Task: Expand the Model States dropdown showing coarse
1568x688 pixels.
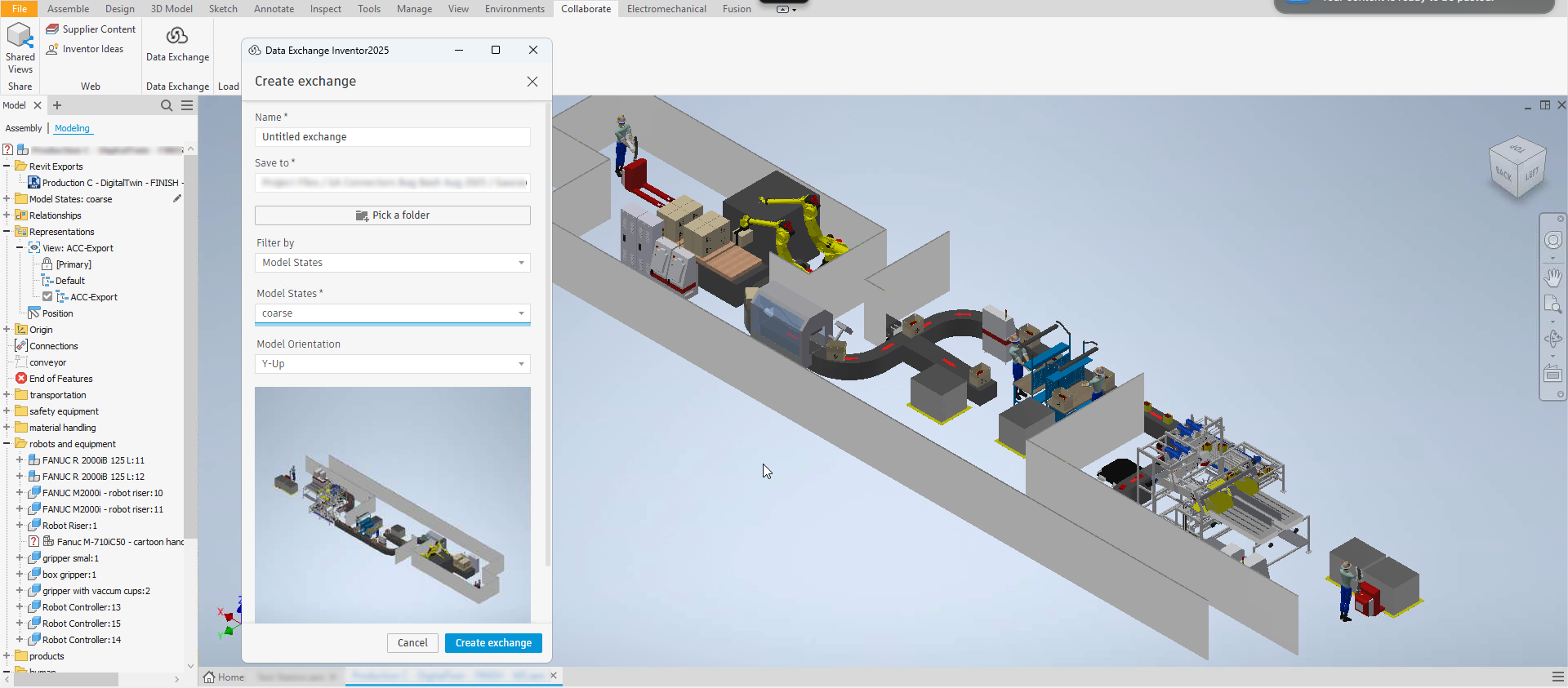Action: pos(392,313)
